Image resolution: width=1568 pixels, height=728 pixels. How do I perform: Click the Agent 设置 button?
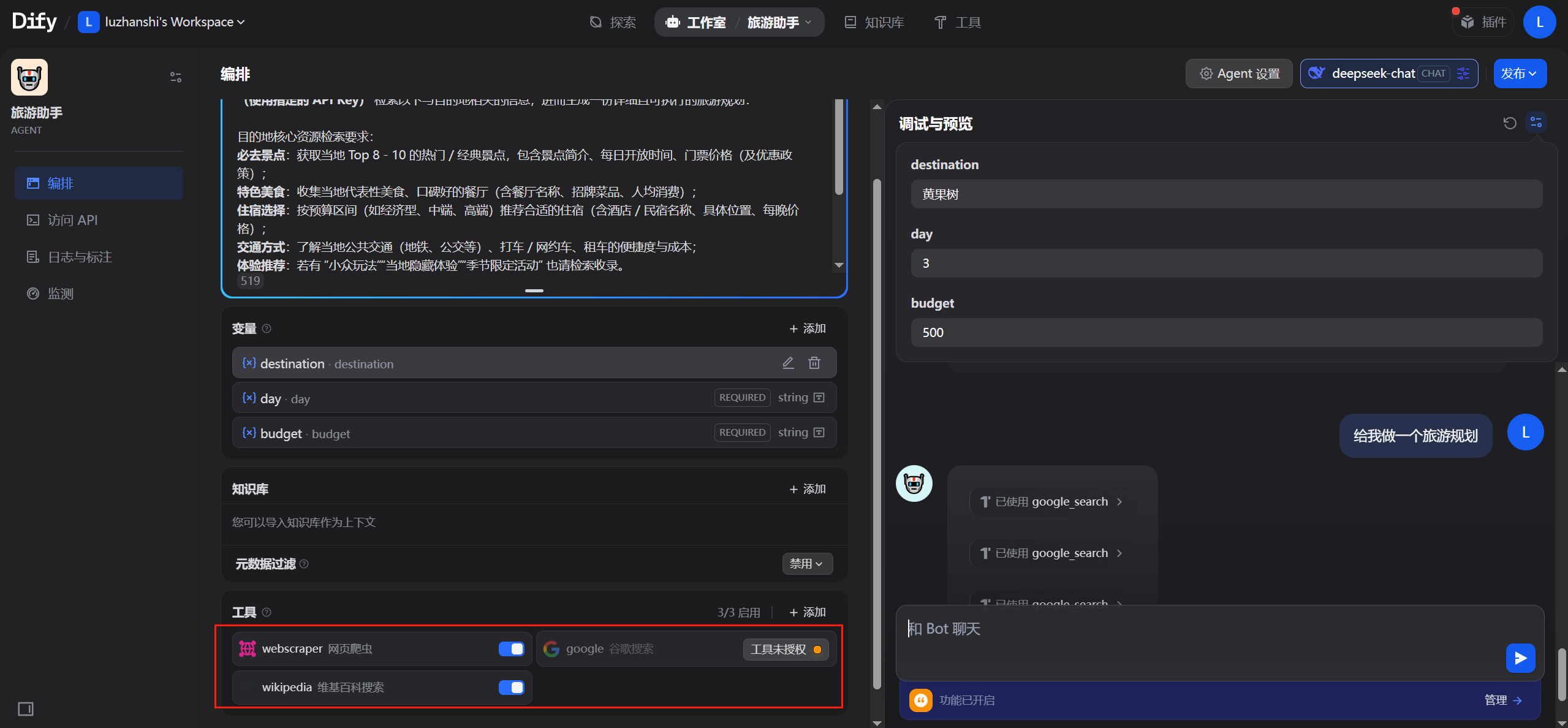[1239, 74]
